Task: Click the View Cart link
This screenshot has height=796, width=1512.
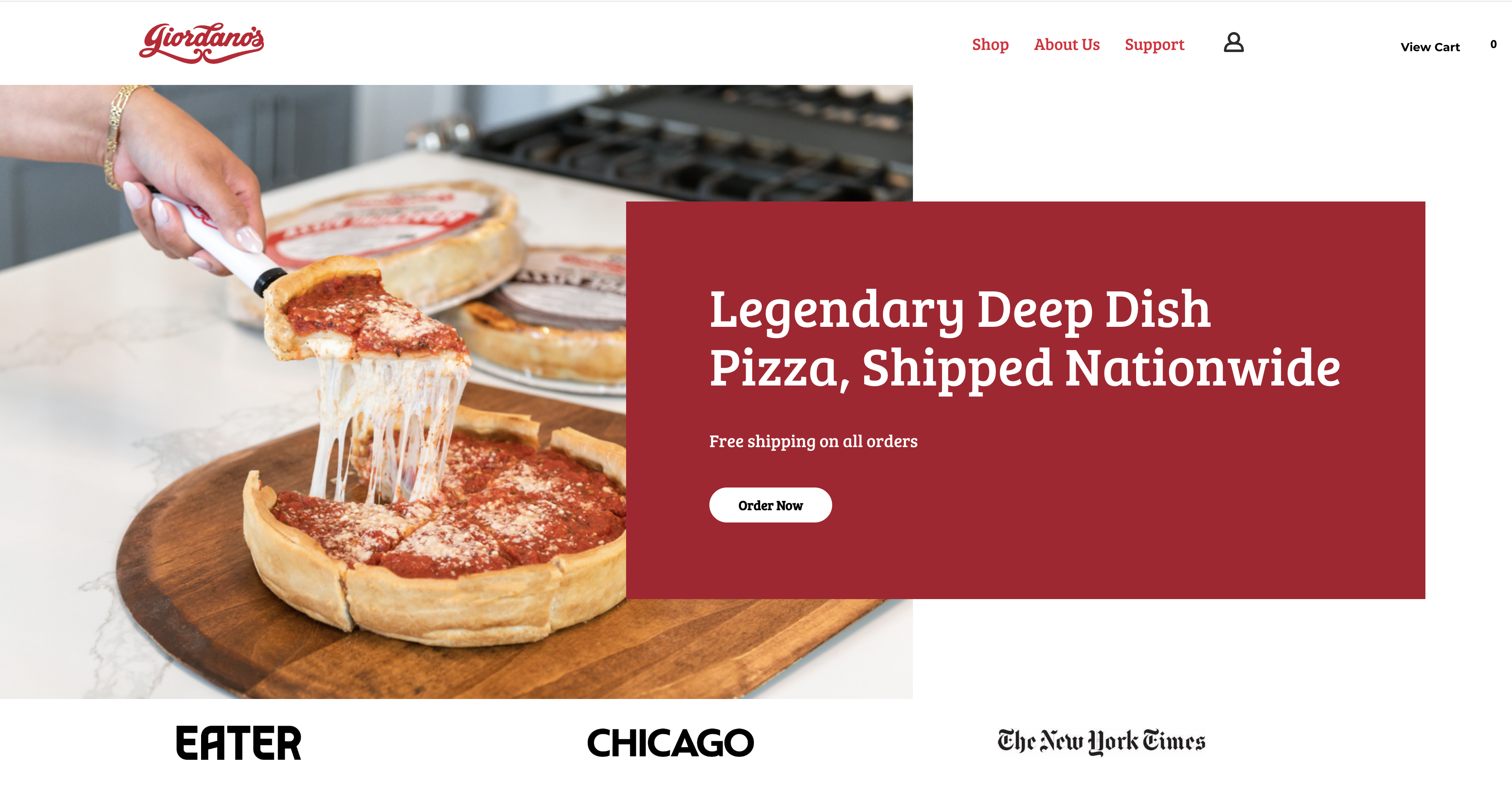Action: pos(1430,47)
